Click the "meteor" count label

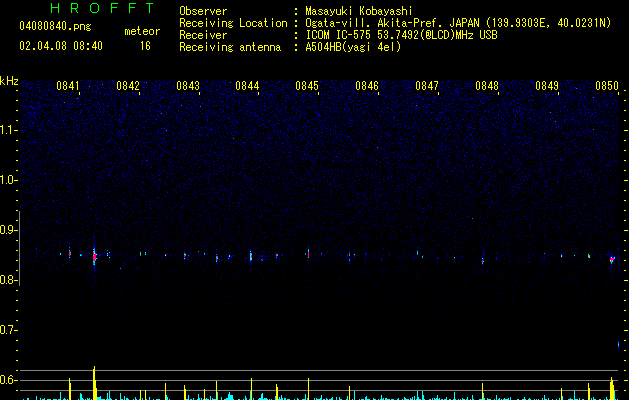142,31
